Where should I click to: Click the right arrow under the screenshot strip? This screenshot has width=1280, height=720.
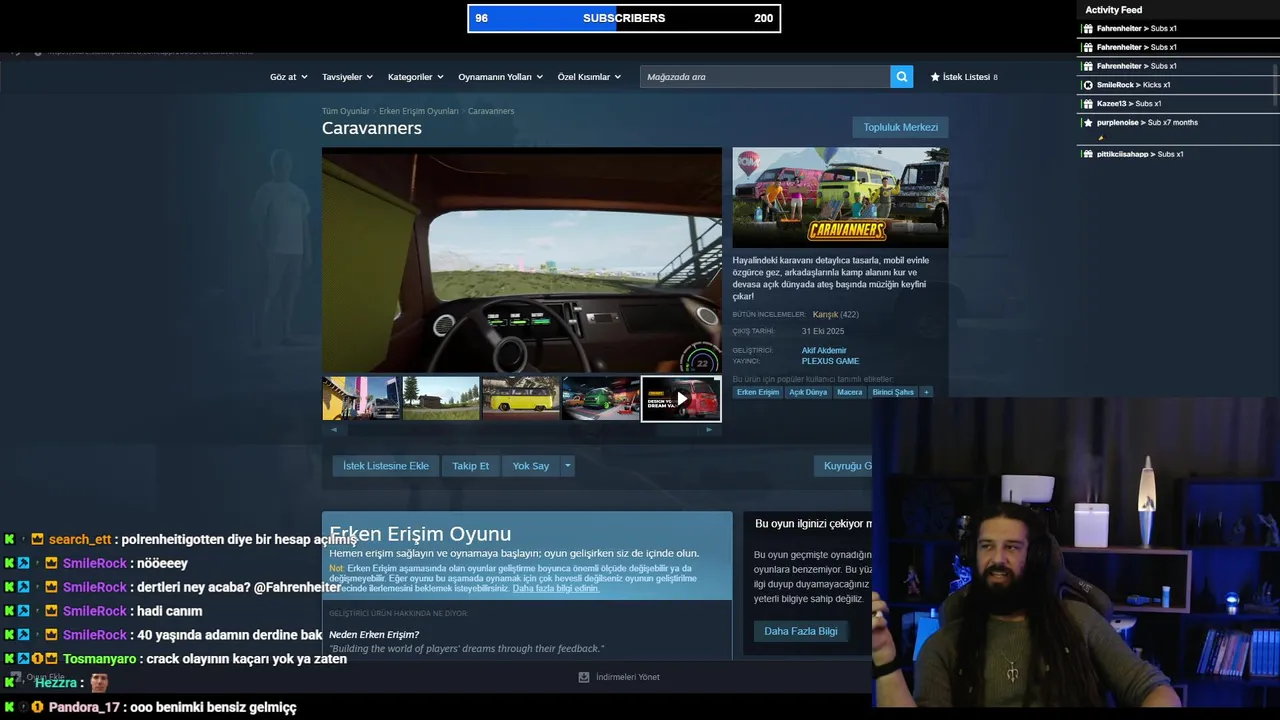click(x=709, y=430)
